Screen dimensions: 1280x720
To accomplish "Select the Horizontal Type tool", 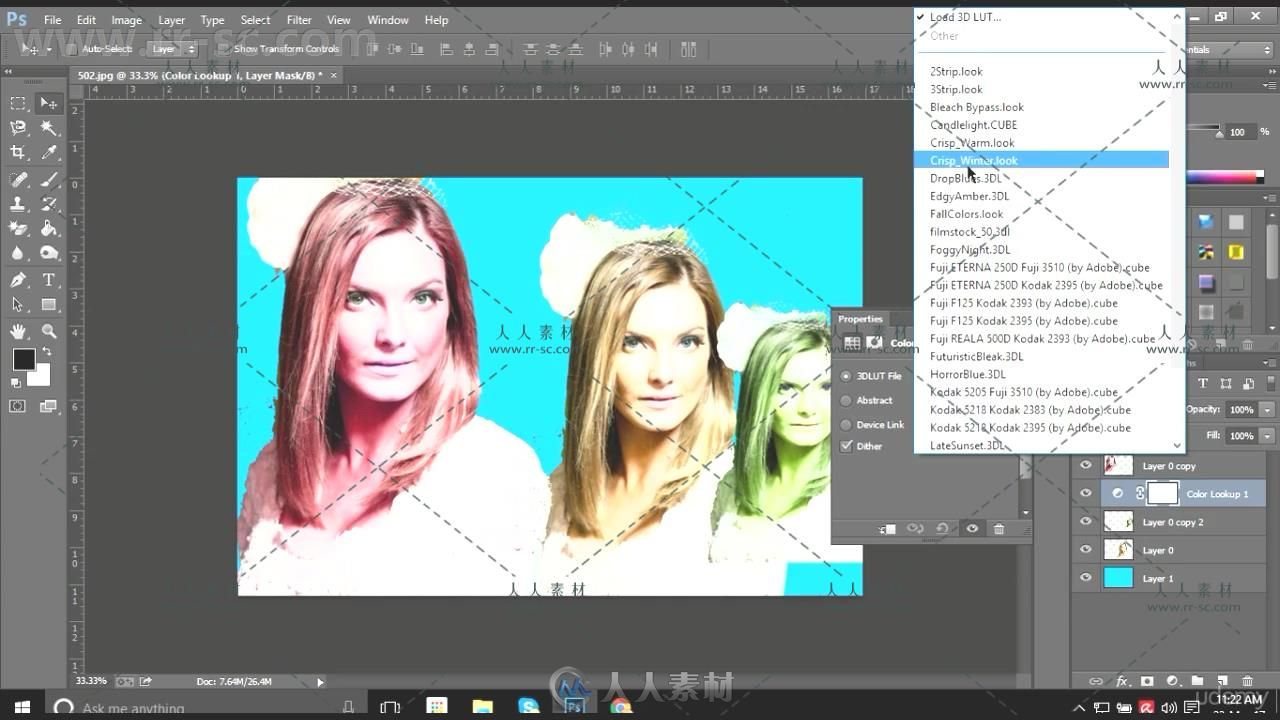I will point(49,280).
